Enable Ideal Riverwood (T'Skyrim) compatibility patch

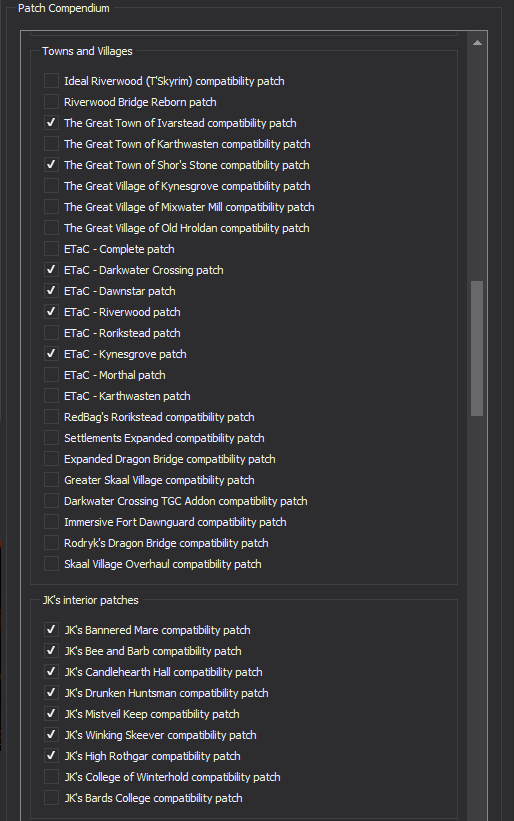51,81
